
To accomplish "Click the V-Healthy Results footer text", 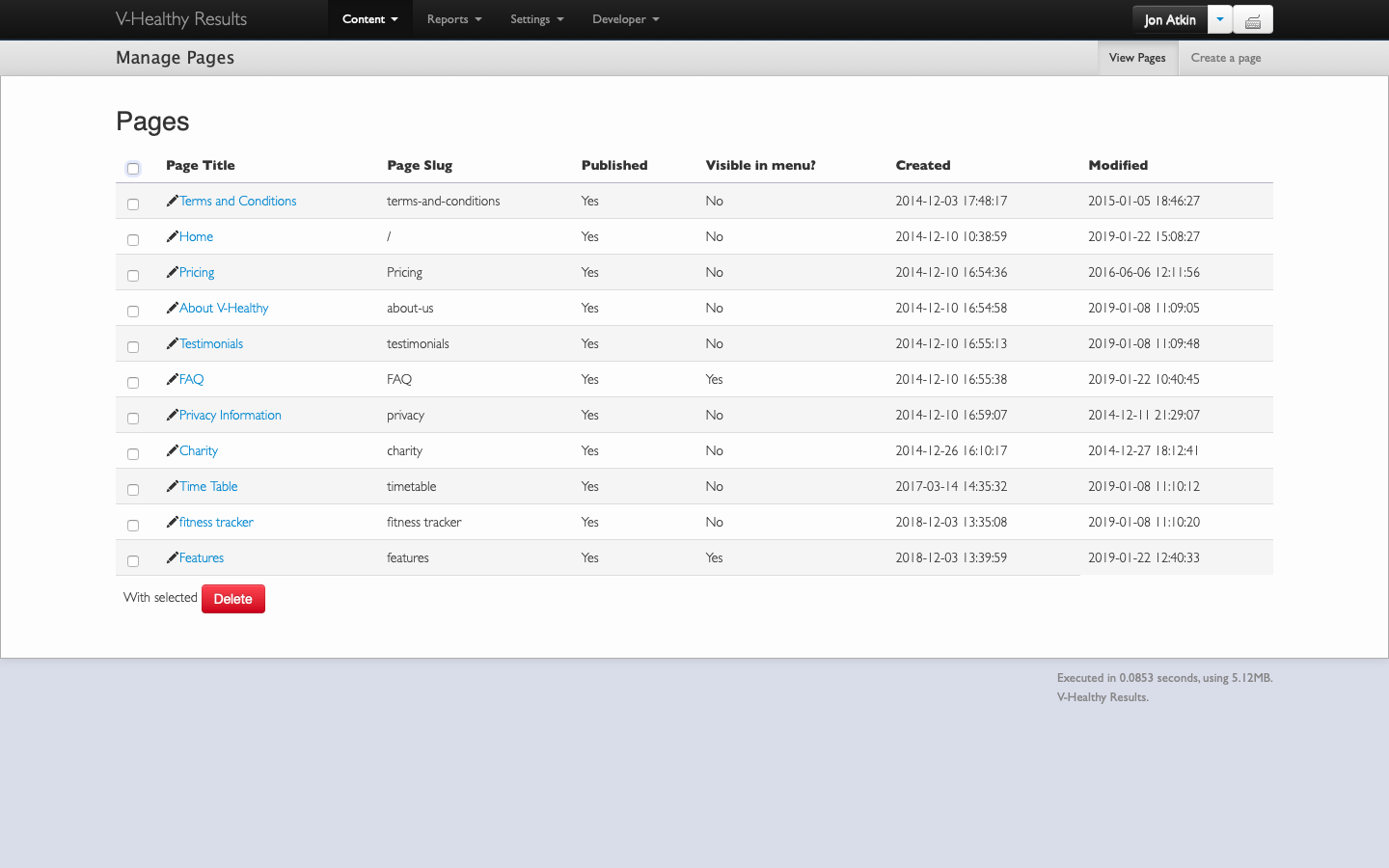I will (1103, 697).
